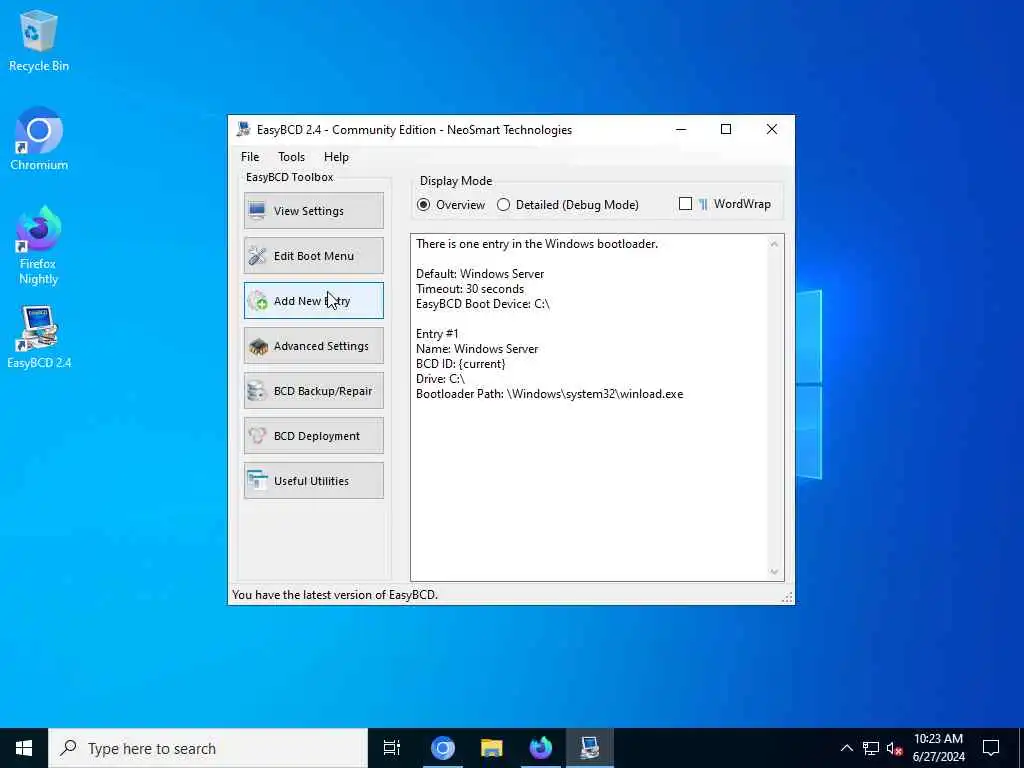Select the Overview display mode

coord(451,204)
